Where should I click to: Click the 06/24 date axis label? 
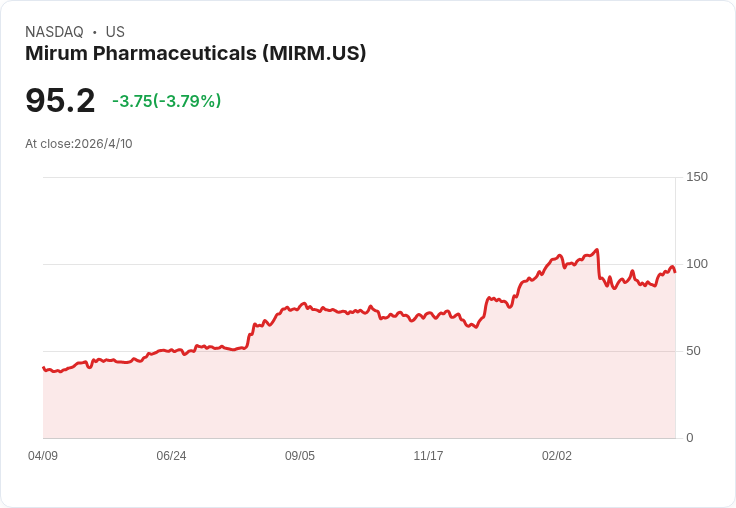[x=171, y=456]
